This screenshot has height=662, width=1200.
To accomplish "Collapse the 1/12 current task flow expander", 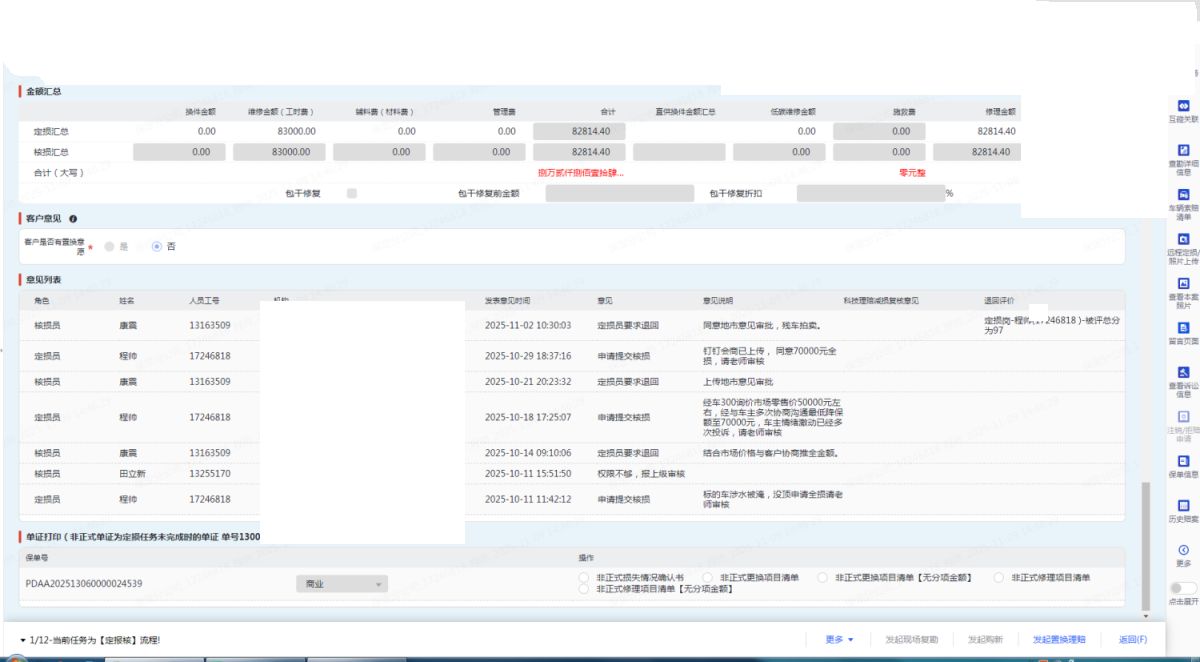I will click(23, 640).
